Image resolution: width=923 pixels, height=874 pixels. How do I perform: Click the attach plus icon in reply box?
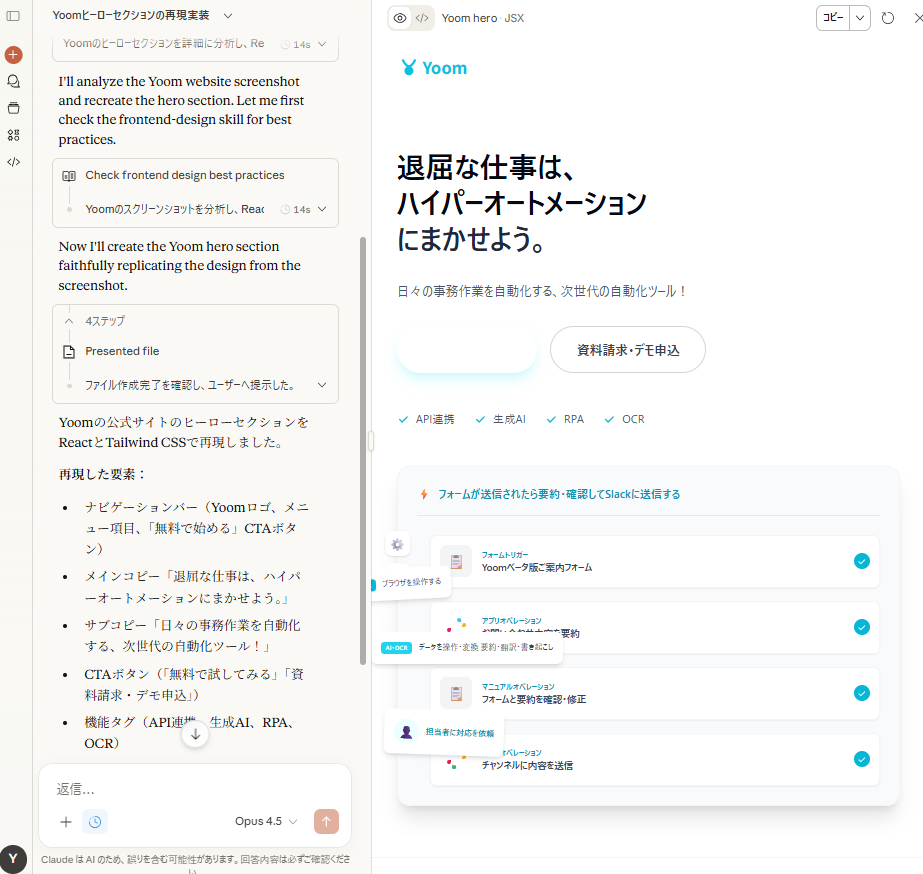pyautogui.click(x=66, y=822)
